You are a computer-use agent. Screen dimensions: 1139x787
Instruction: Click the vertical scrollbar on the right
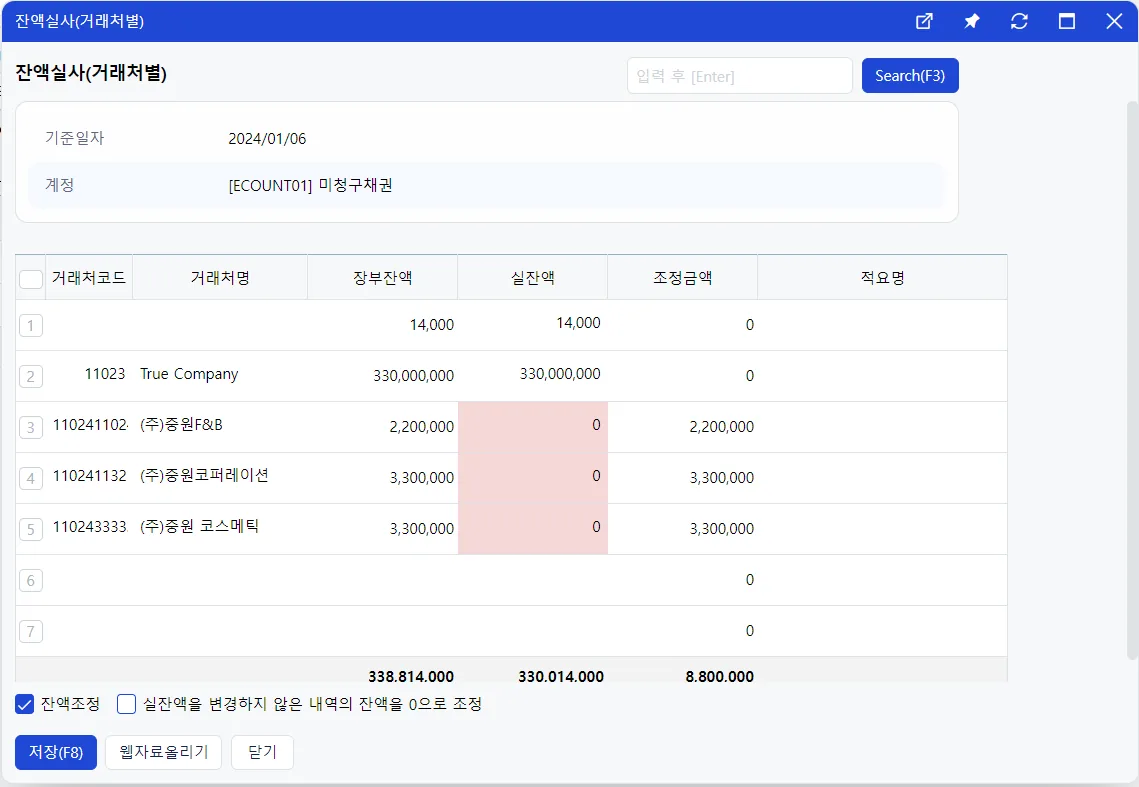[1132, 380]
